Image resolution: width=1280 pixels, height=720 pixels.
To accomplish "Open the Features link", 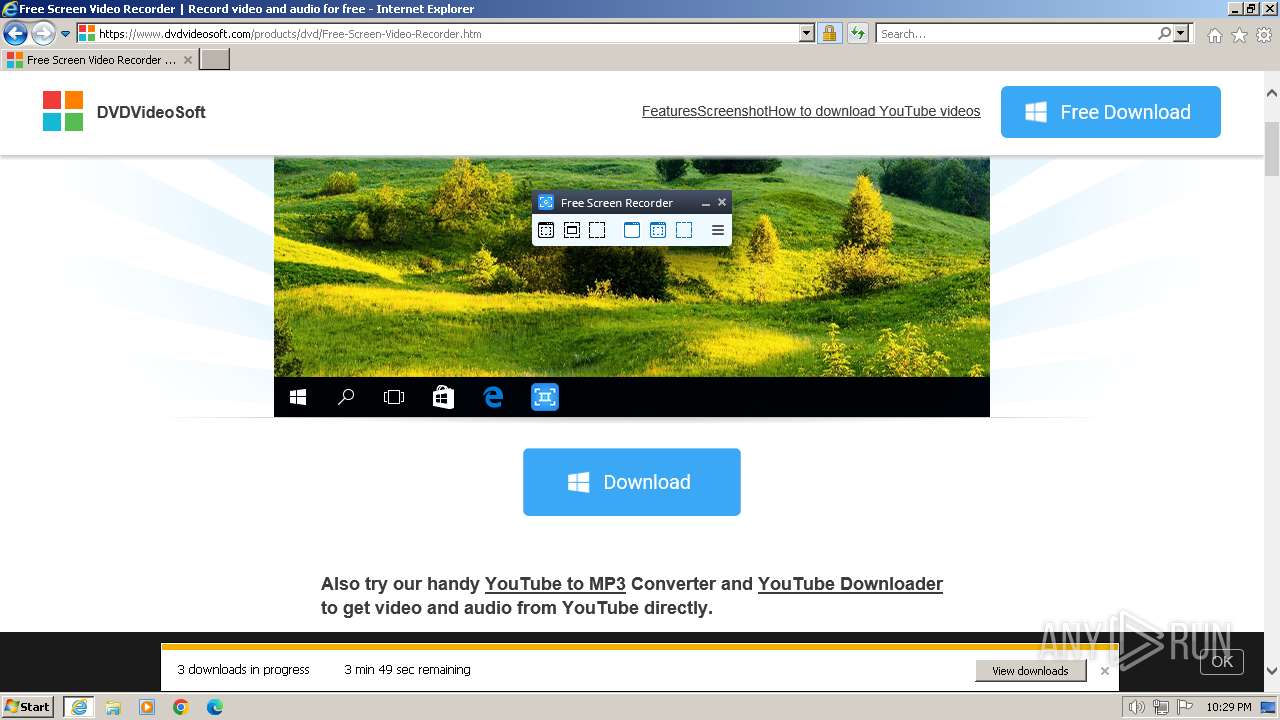I will pyautogui.click(x=669, y=111).
